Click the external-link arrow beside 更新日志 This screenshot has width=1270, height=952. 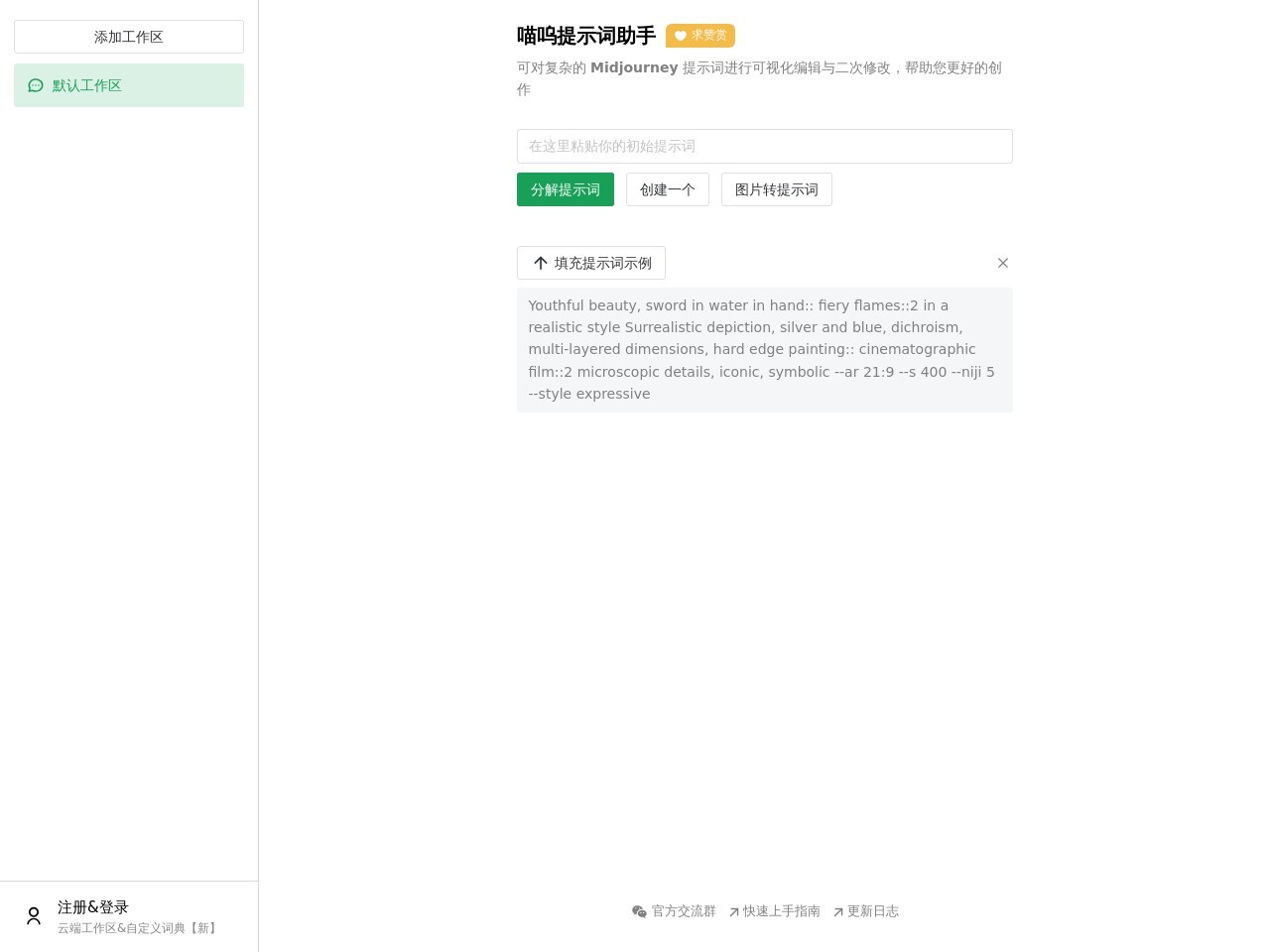839,911
